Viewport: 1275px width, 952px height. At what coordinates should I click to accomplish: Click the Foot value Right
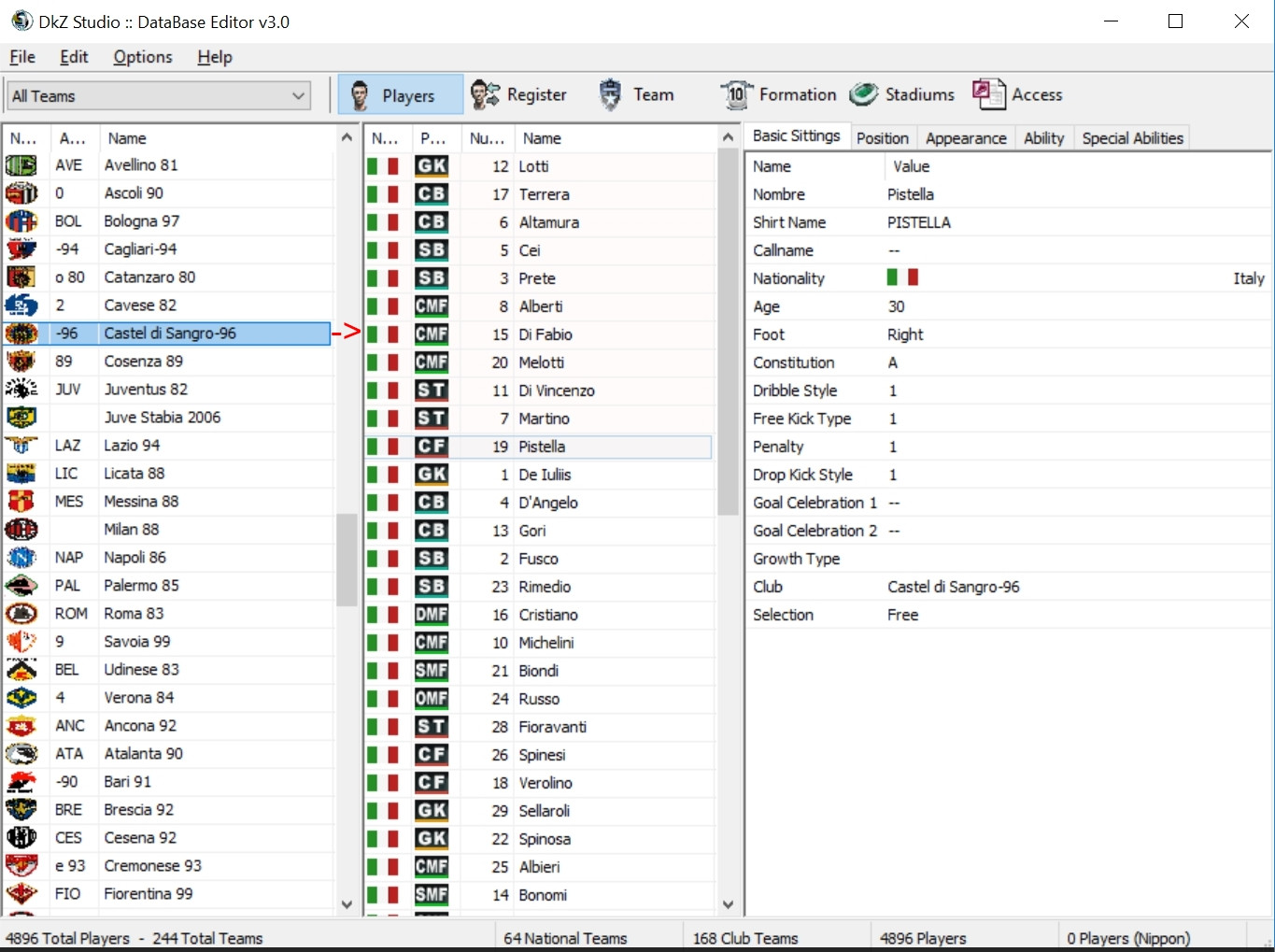coord(905,334)
